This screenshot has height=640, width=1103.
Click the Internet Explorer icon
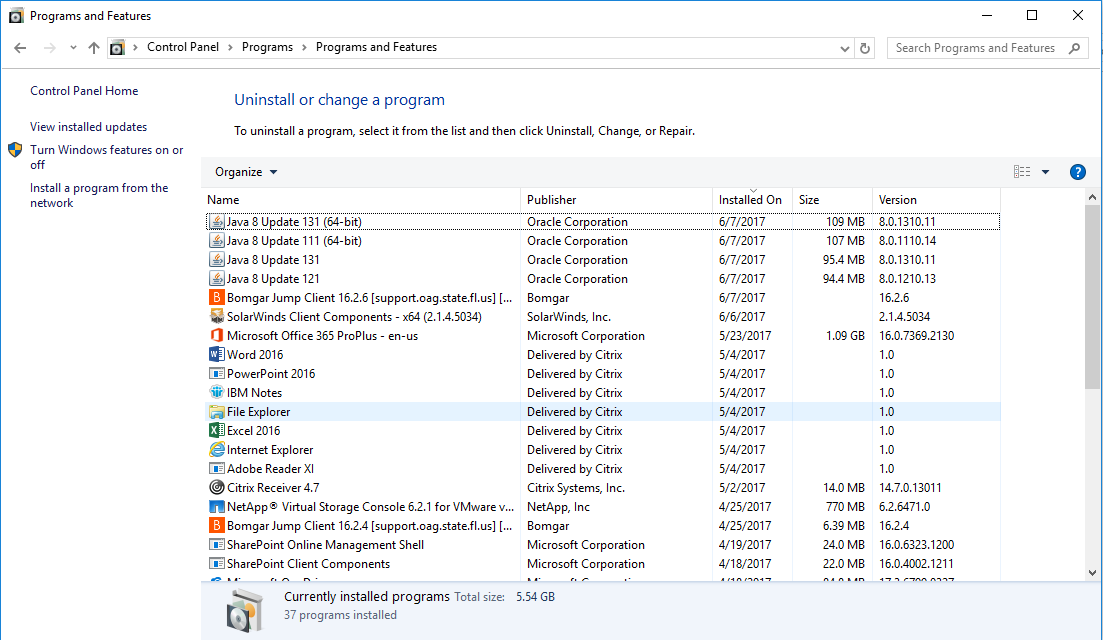click(217, 449)
